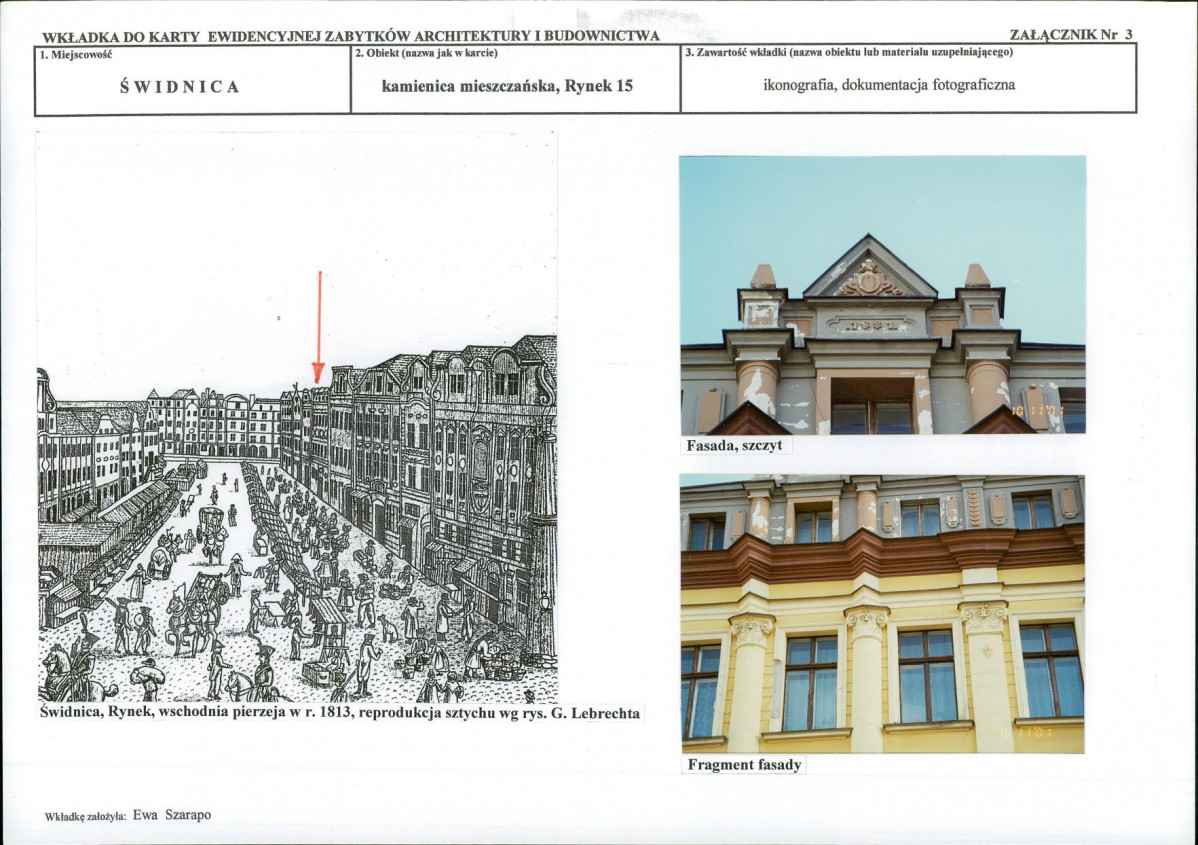Click the 'ZAŁĄCZNIK Nr 3' label
The width and height of the screenshot is (1198, 845).
click(1071, 34)
